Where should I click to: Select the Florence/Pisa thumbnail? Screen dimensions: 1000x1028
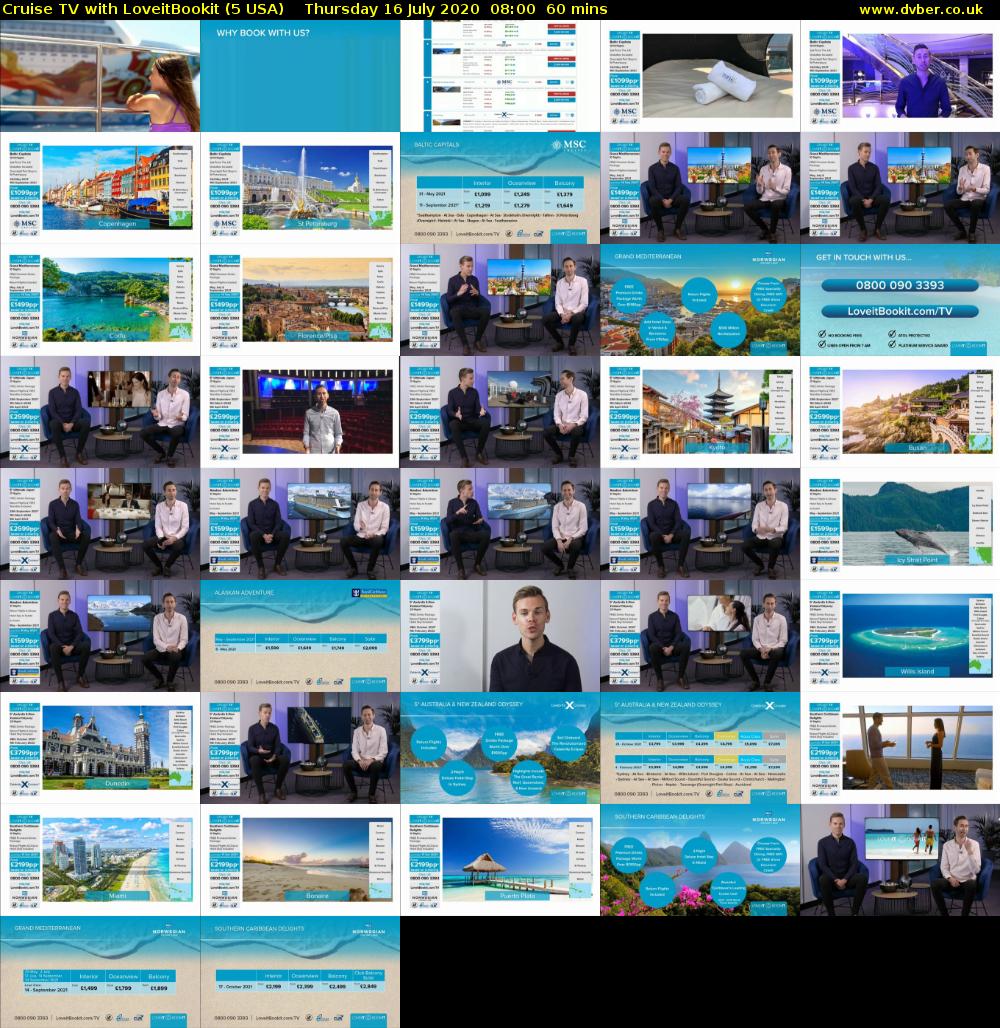(300, 300)
